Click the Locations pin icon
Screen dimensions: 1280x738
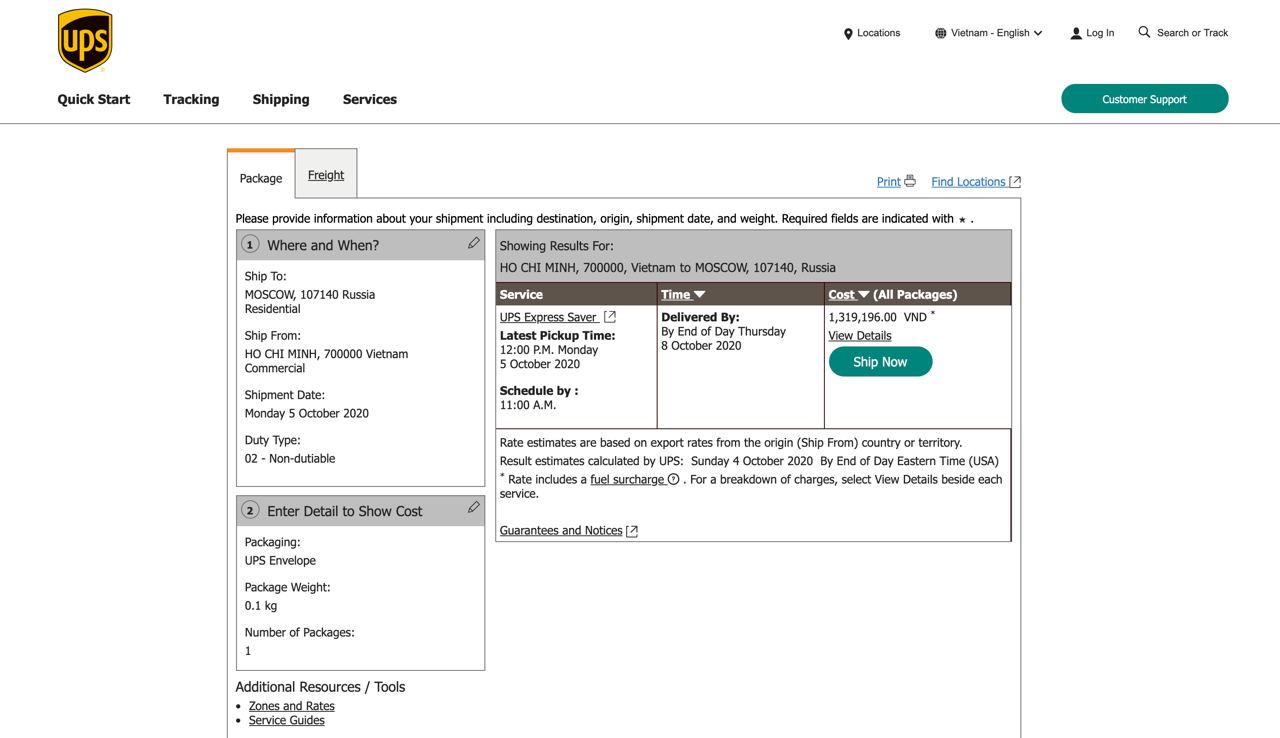point(848,33)
